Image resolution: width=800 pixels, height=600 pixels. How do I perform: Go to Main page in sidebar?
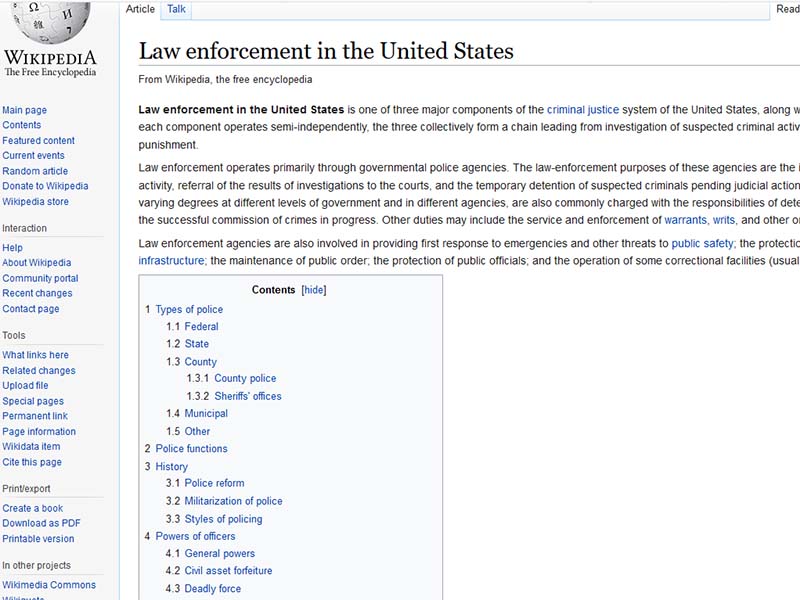(x=25, y=110)
